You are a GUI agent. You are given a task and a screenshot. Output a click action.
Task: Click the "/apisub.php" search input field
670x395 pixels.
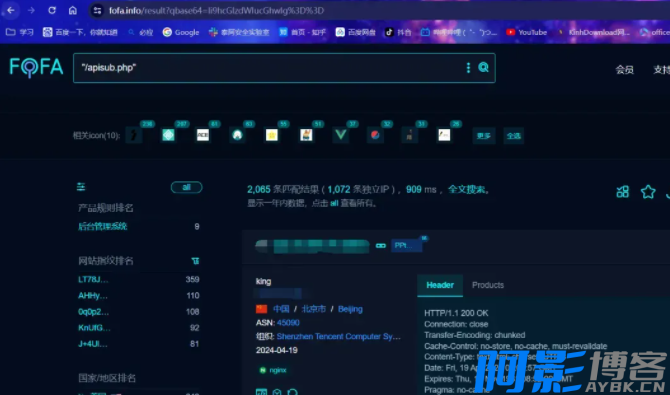coord(269,68)
